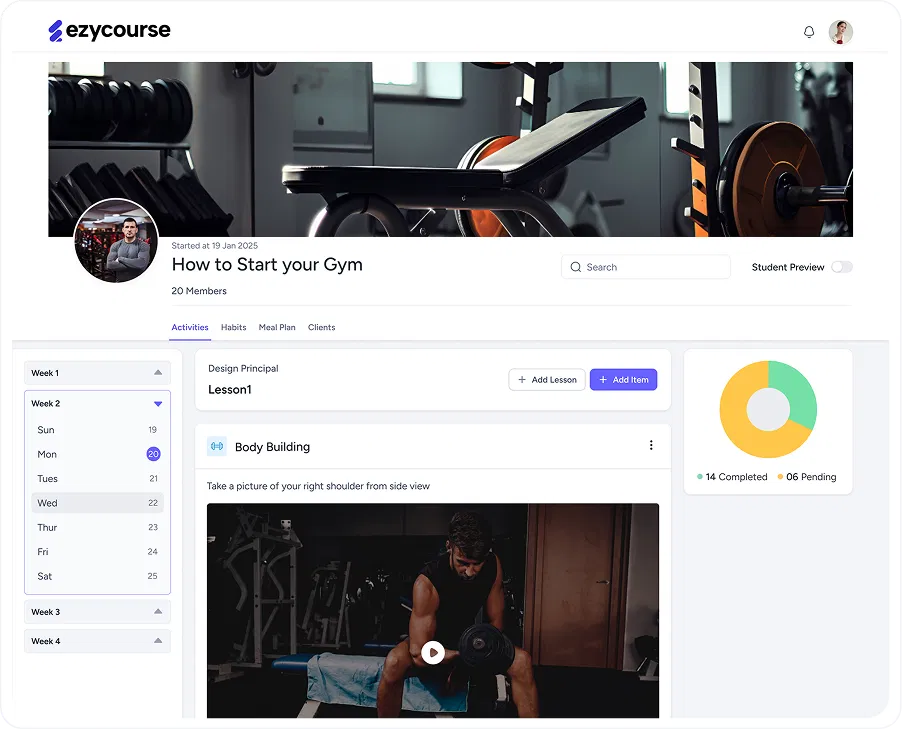Click the instructor profile picture
Image resolution: width=902 pixels, height=729 pixels.
[116, 241]
